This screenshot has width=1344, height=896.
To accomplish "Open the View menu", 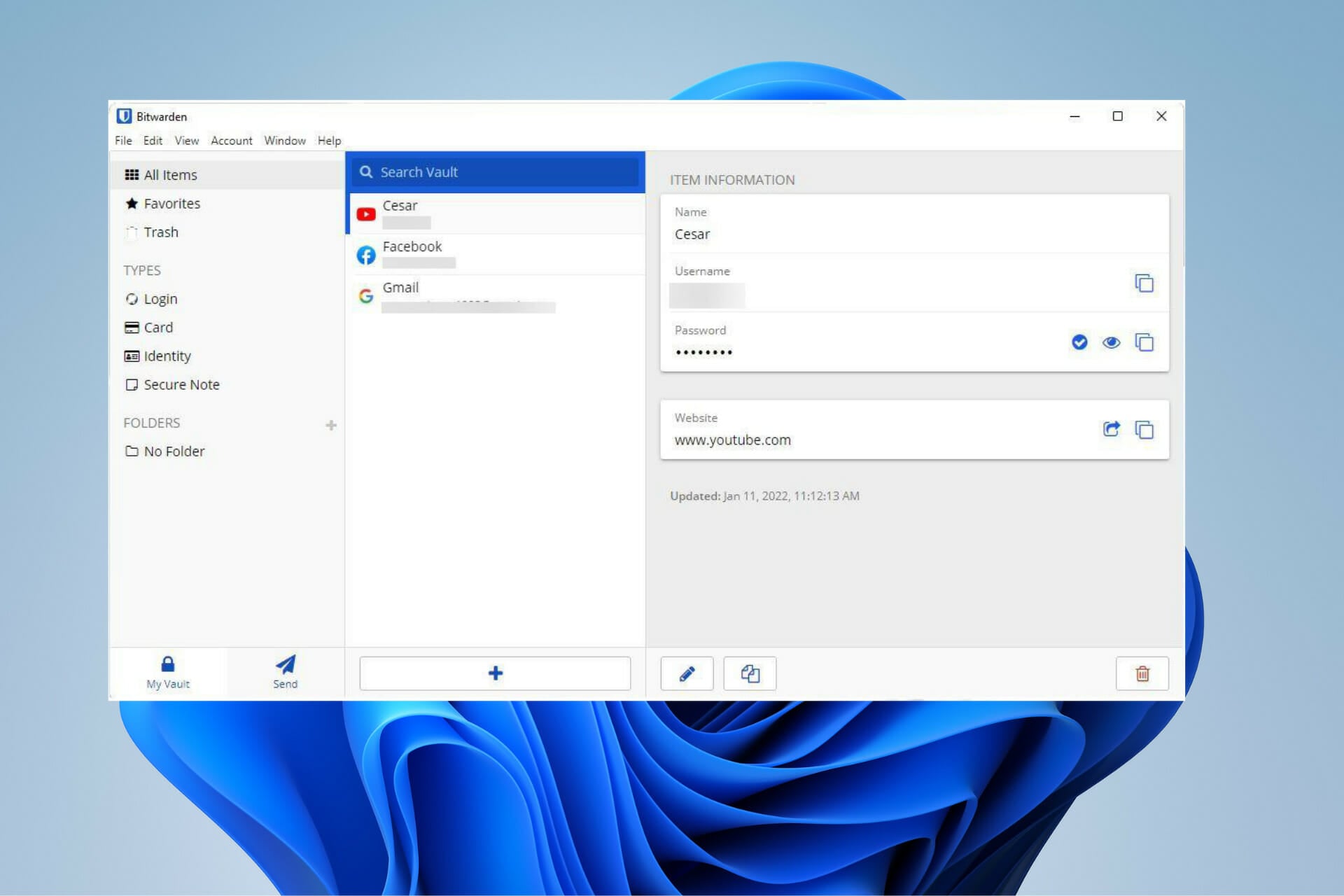I will [186, 141].
